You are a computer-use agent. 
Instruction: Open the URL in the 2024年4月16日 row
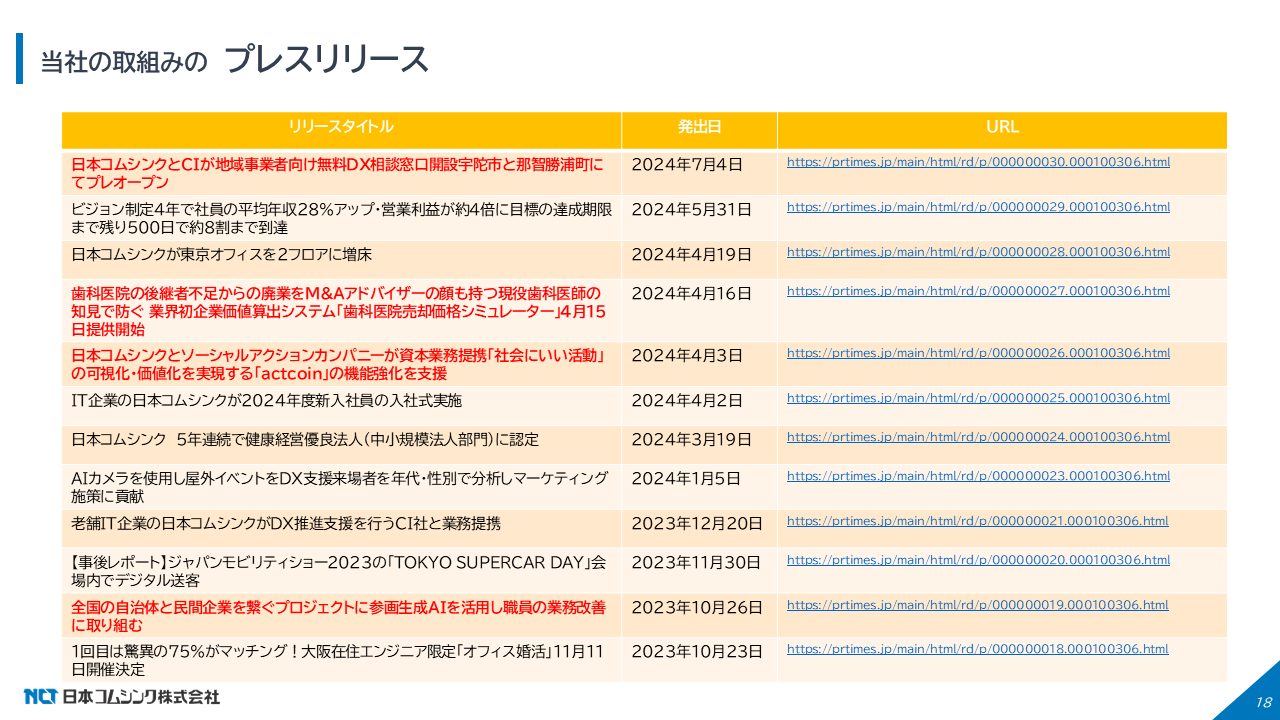tap(978, 291)
